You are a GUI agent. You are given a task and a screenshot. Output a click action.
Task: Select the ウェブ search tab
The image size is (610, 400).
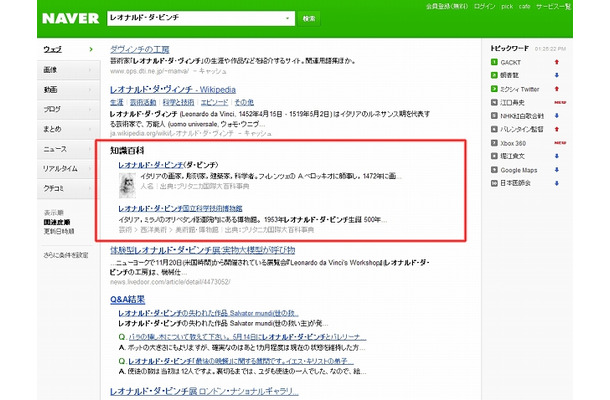tap(68, 49)
